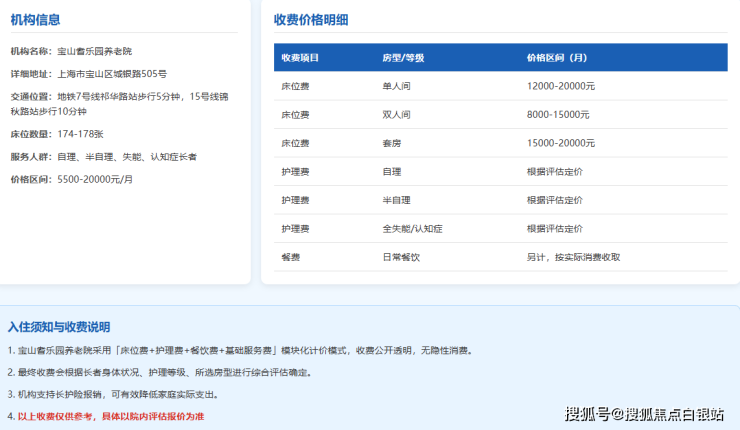Select note 2 about 最终收费综合评估
The image size is (740, 430).
(160, 372)
